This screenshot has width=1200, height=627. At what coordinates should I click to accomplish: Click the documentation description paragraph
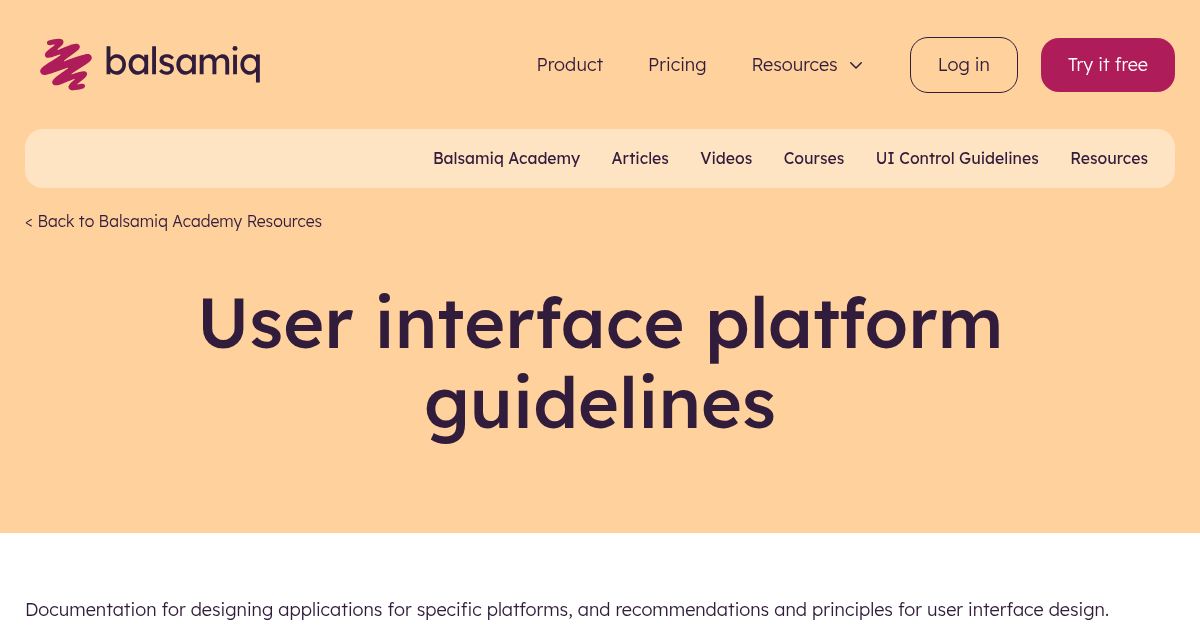pos(567,610)
